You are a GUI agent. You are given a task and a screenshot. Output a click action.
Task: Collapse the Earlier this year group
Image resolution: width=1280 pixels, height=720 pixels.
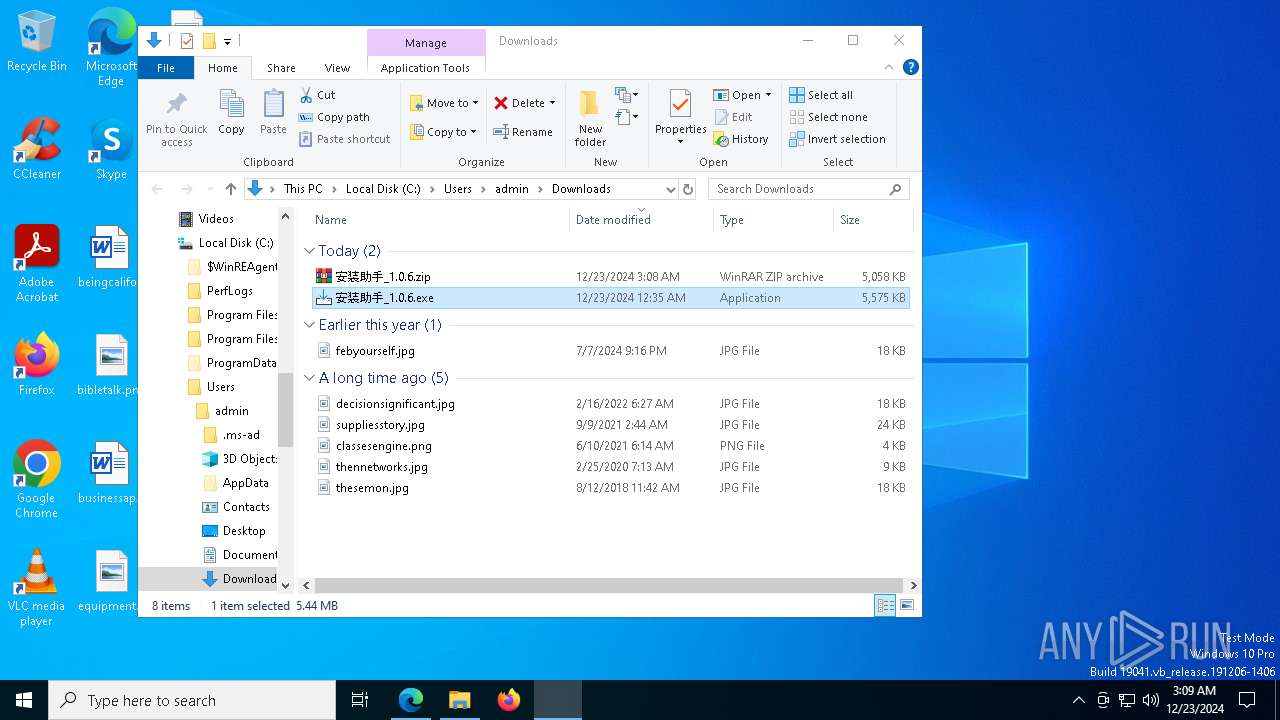(310, 325)
